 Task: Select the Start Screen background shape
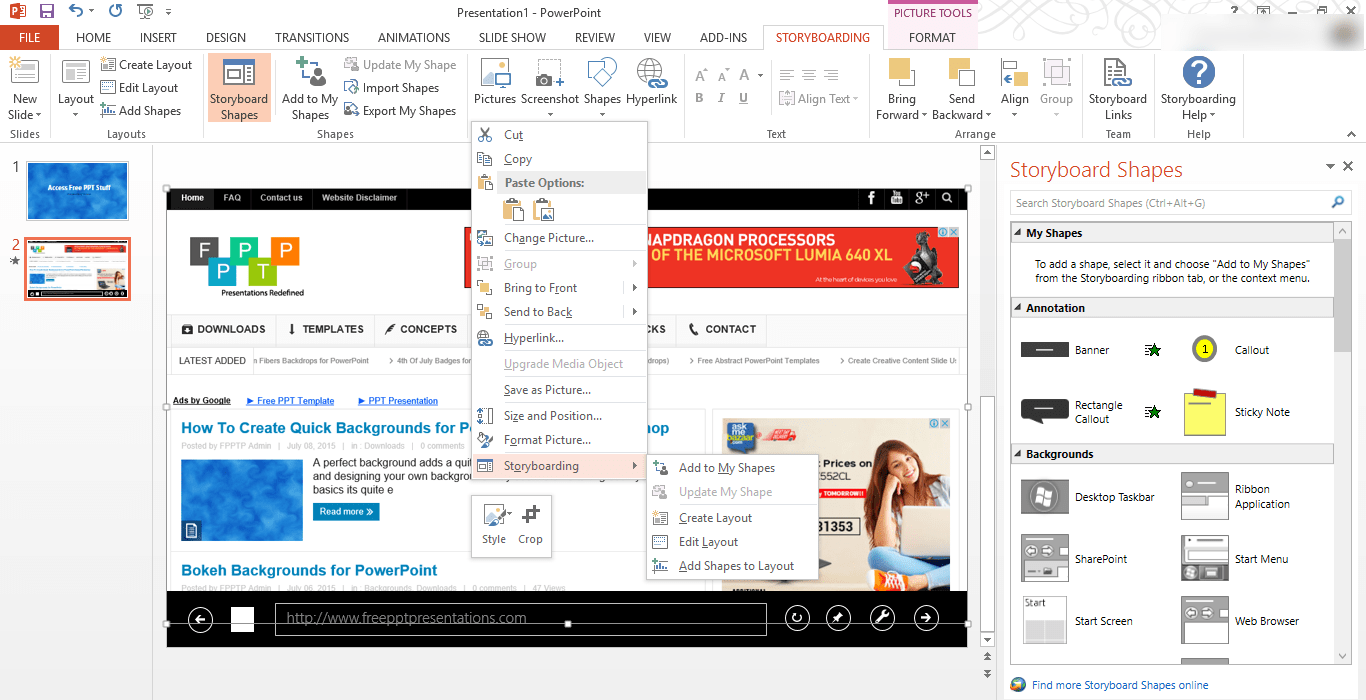pyautogui.click(x=1076, y=621)
